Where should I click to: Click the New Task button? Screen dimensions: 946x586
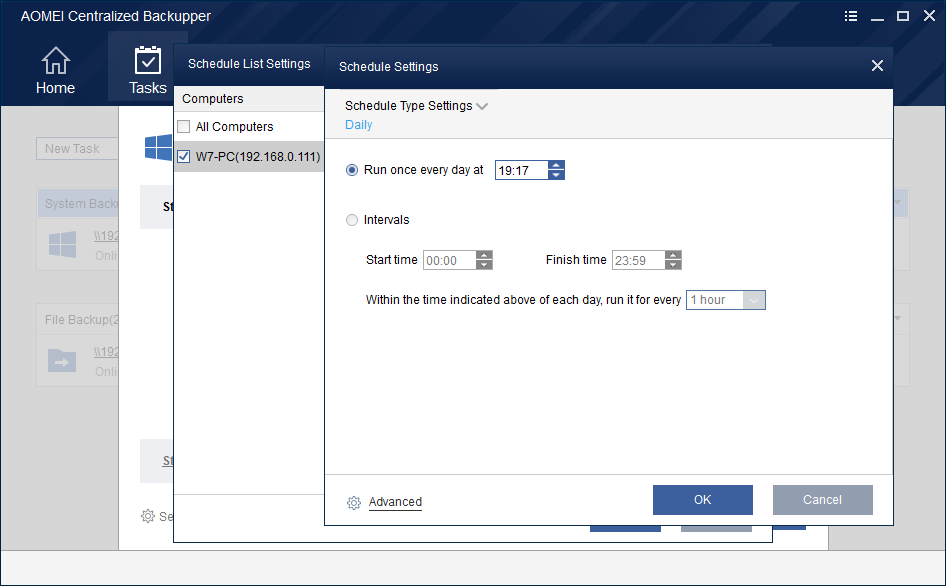[x=77, y=148]
